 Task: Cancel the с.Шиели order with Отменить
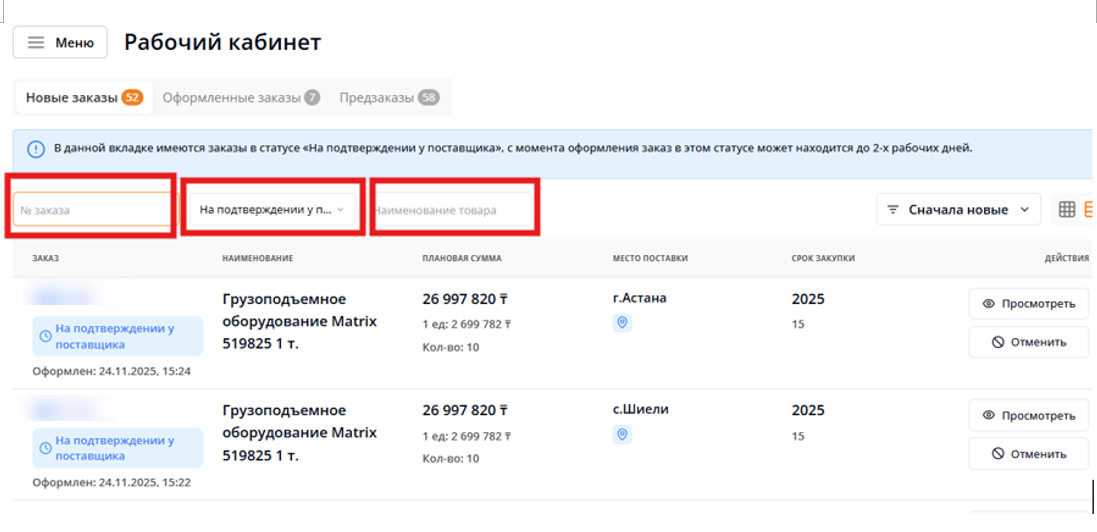pyautogui.click(x=1028, y=454)
